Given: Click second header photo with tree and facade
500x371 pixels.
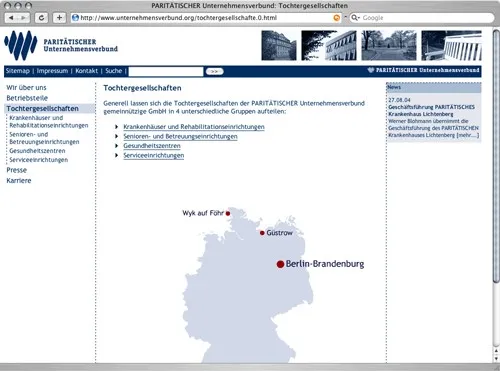Looking at the screenshot, I should 329,45.
